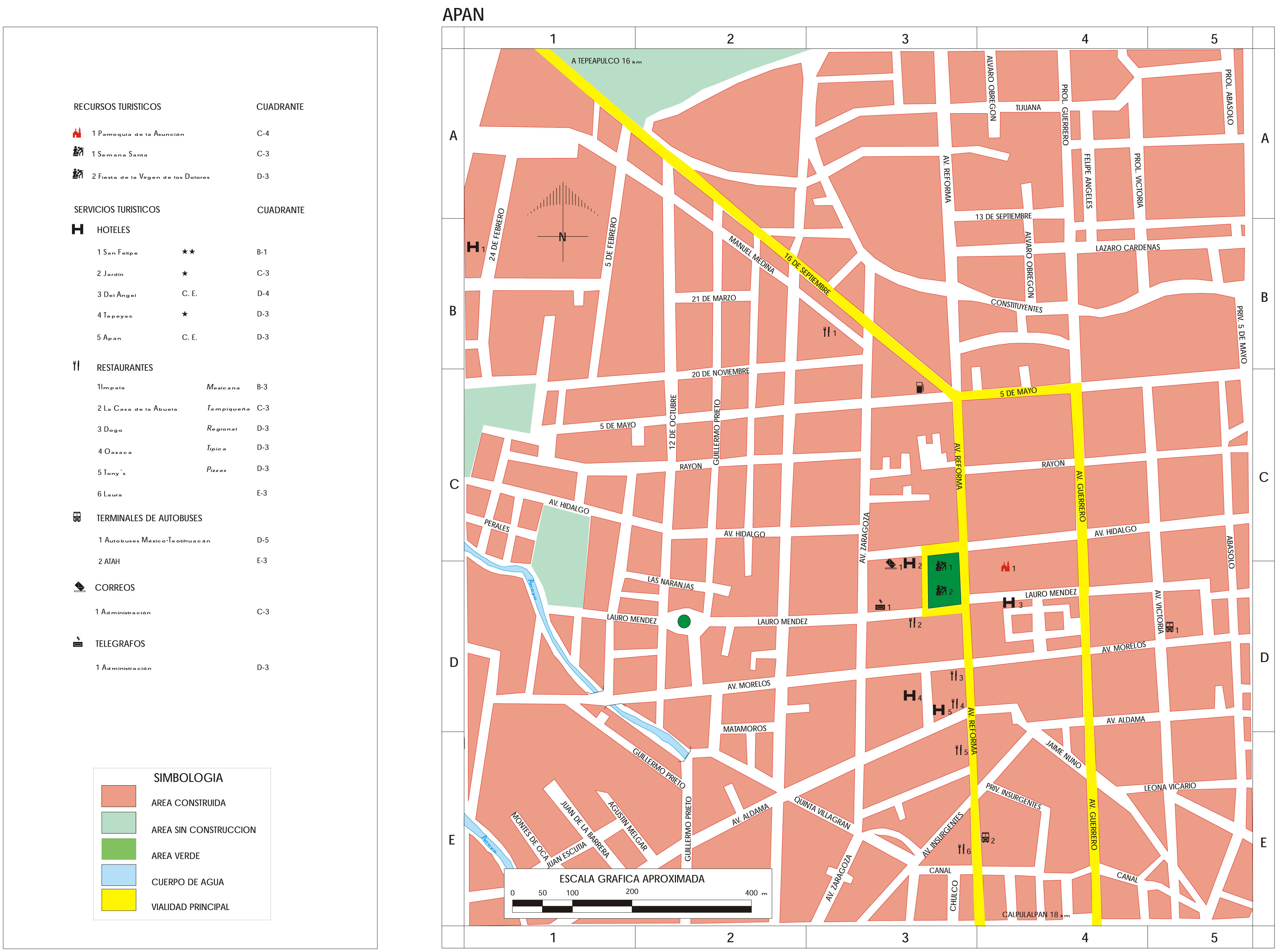Click the Area Construida color swatch

pyautogui.click(x=119, y=796)
